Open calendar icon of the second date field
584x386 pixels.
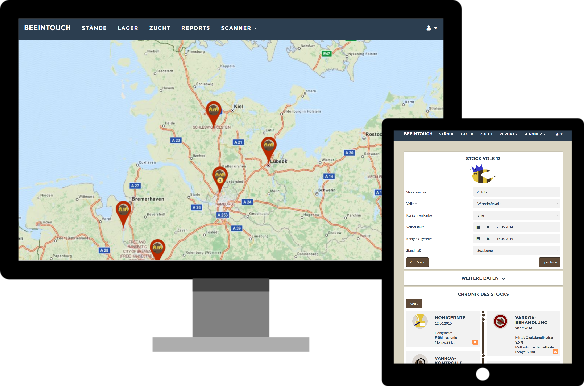(479, 238)
